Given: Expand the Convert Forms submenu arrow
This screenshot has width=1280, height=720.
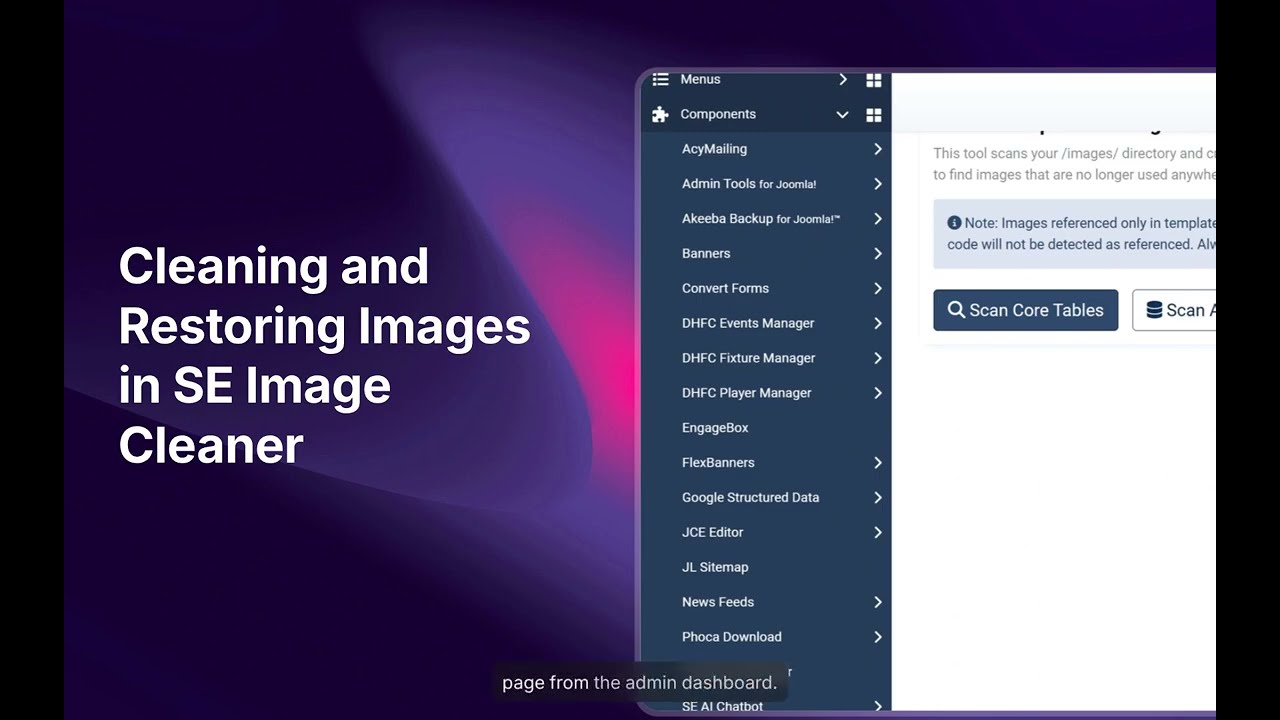Looking at the screenshot, I should pos(877,288).
